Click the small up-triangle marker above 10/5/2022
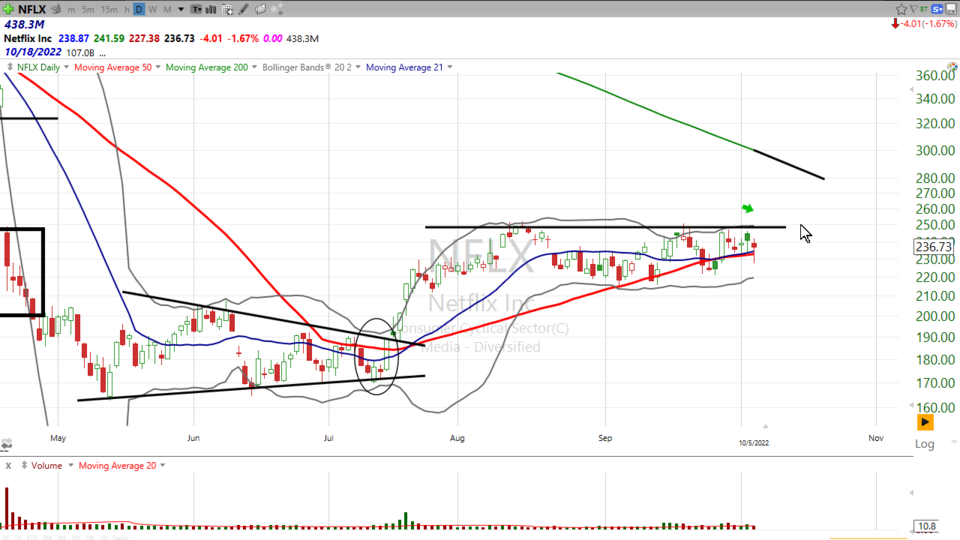The width and height of the screenshot is (960, 540). [x=765, y=426]
